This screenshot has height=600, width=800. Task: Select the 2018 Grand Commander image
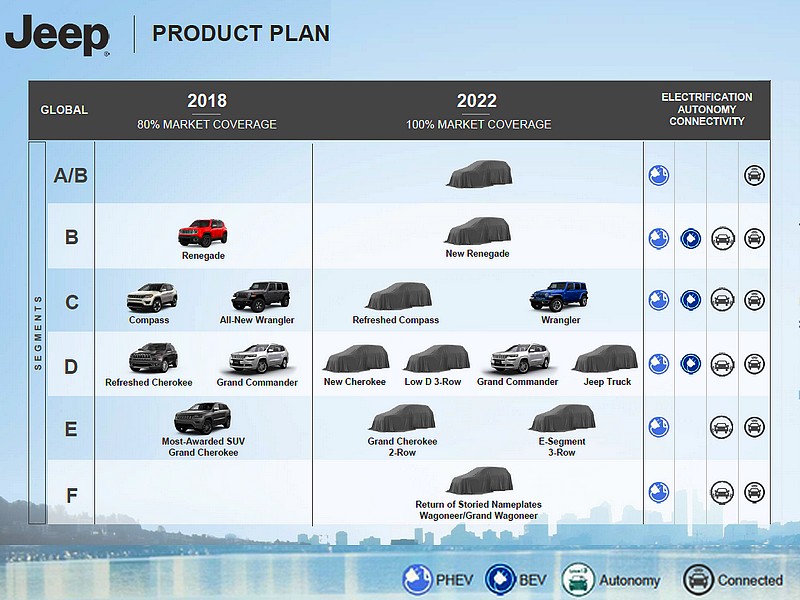click(x=259, y=359)
